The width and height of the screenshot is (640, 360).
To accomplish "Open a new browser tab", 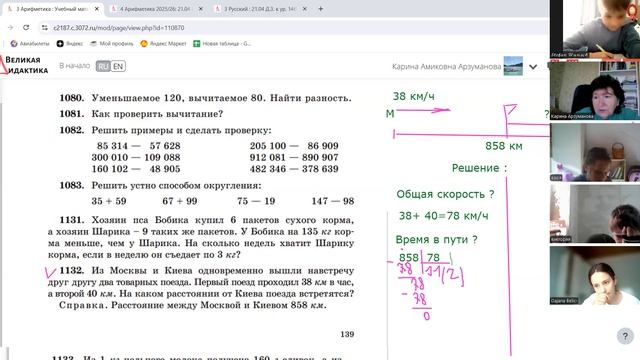I will point(321,9).
